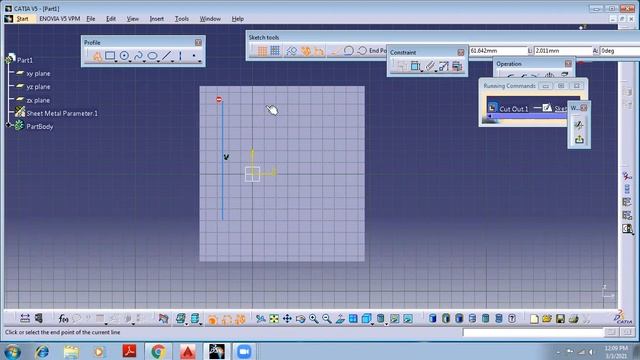Select Part1 in the specification tree

[24, 60]
